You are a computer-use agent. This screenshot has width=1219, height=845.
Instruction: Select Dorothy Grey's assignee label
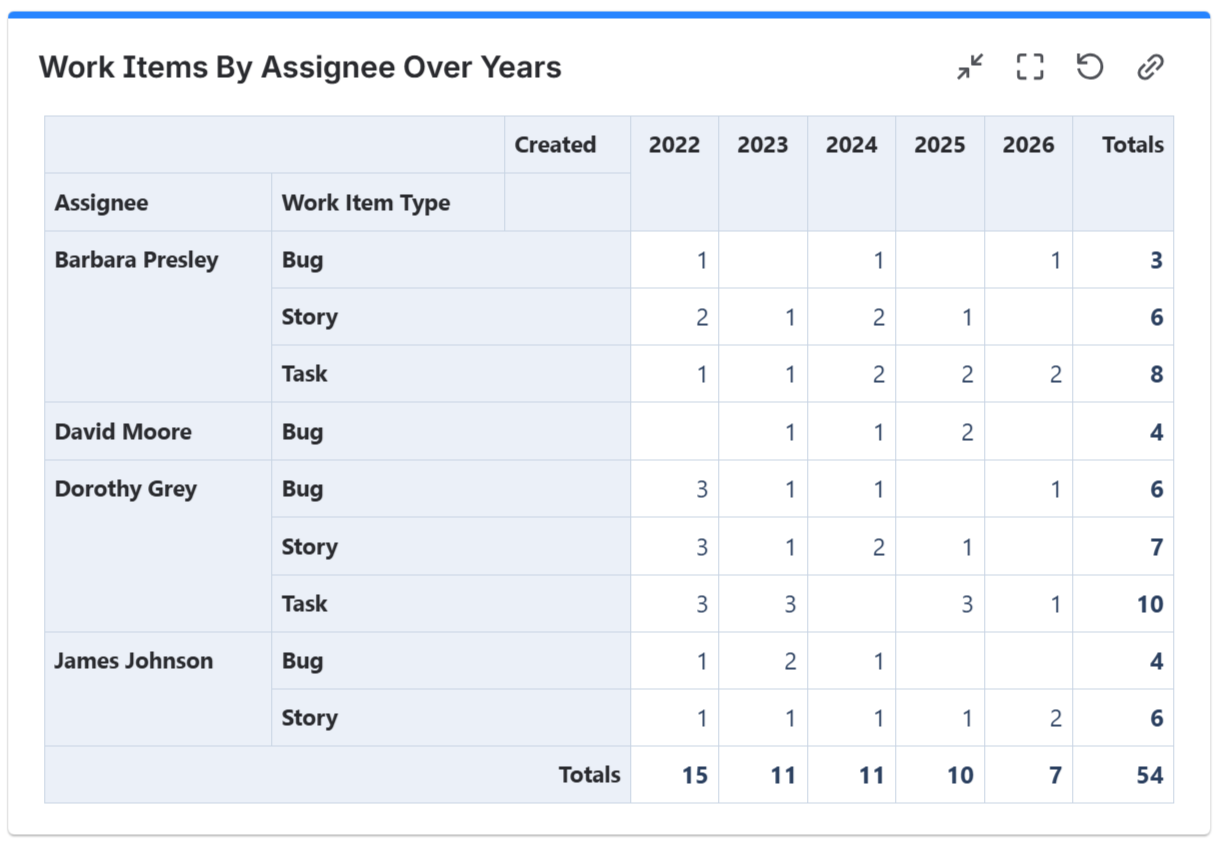point(125,489)
